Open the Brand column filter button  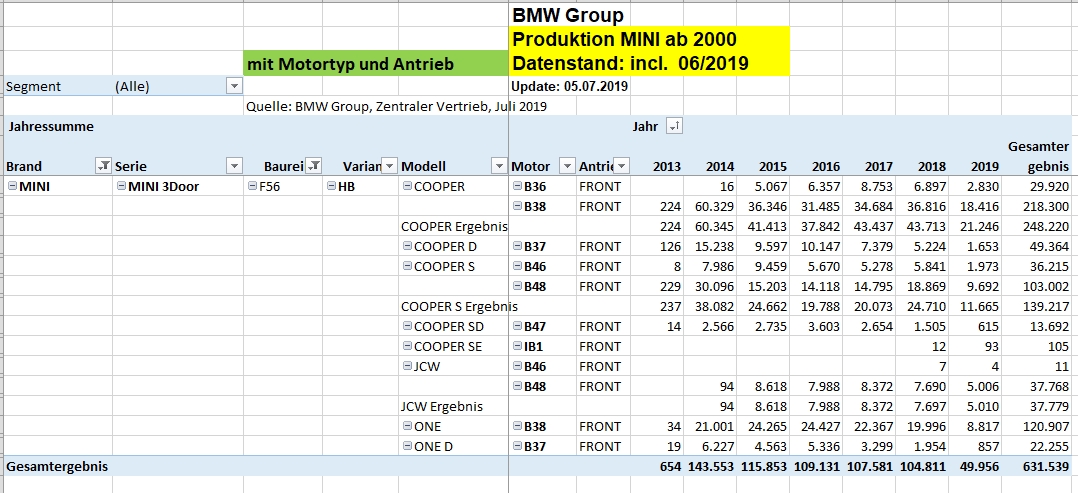tap(102, 166)
